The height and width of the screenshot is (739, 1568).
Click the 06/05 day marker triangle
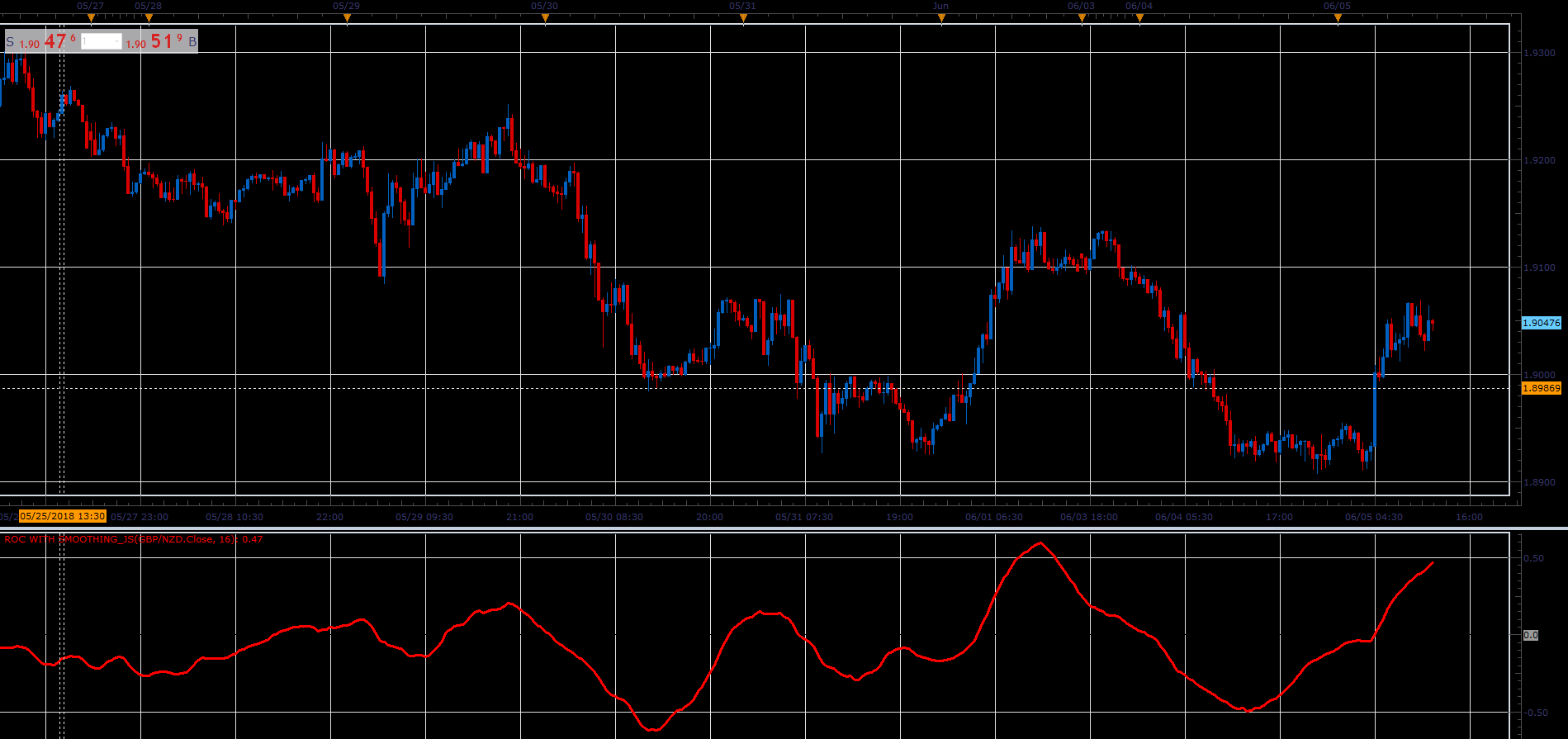[x=1338, y=17]
